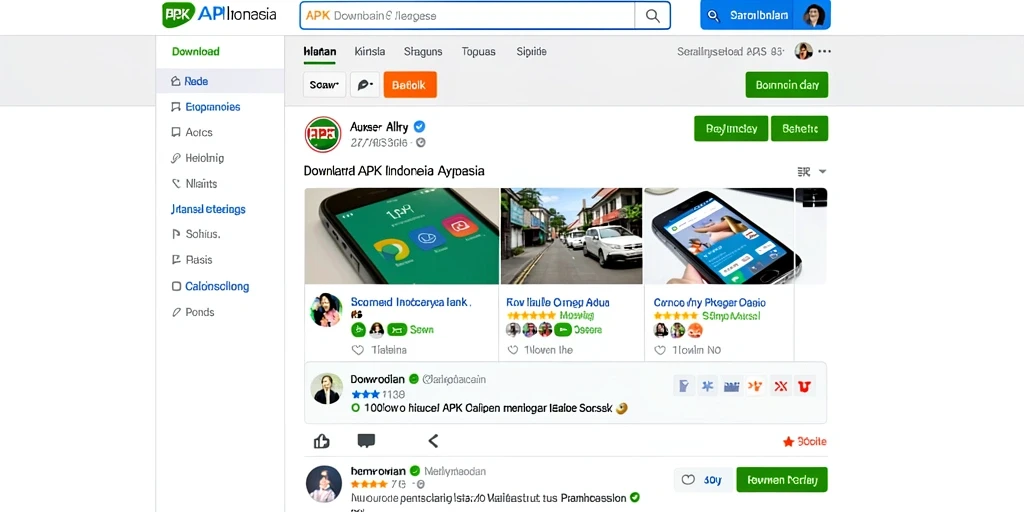Click the Downlarrd APK Indoneia Aypasia heading

[x=394, y=171]
